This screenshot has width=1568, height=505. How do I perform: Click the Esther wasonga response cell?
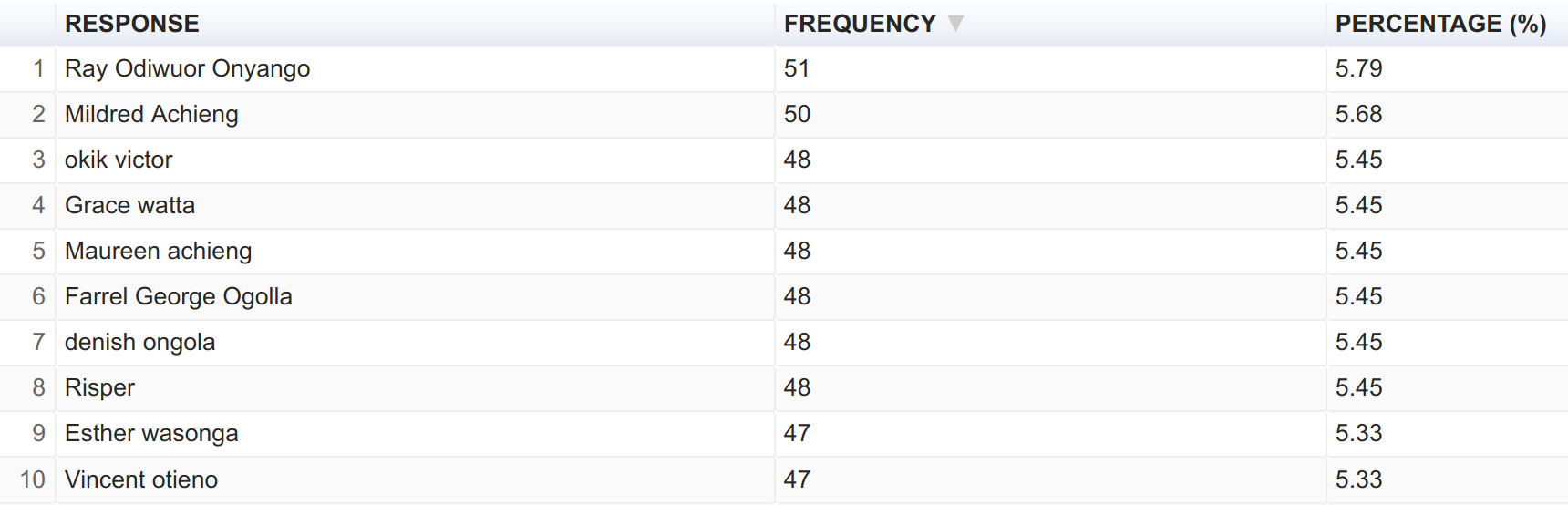[151, 434]
